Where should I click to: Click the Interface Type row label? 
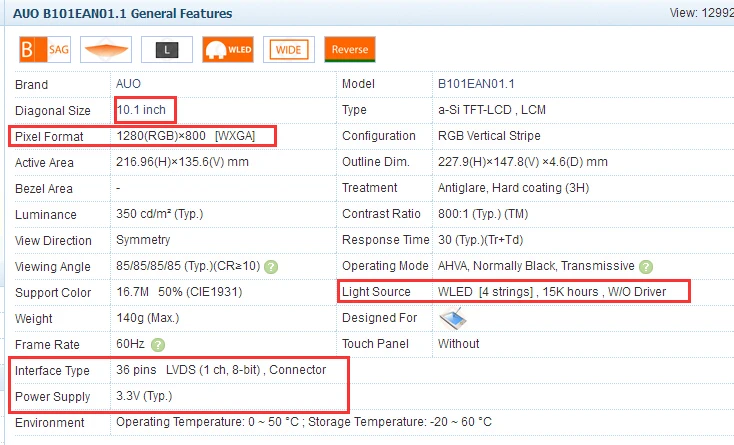[52, 371]
